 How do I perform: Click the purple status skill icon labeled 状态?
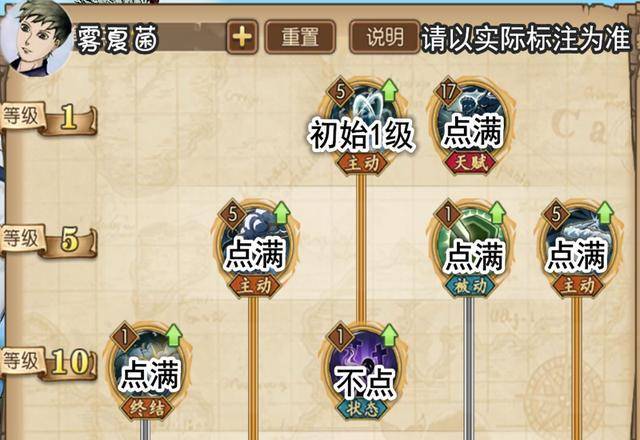click(x=362, y=370)
